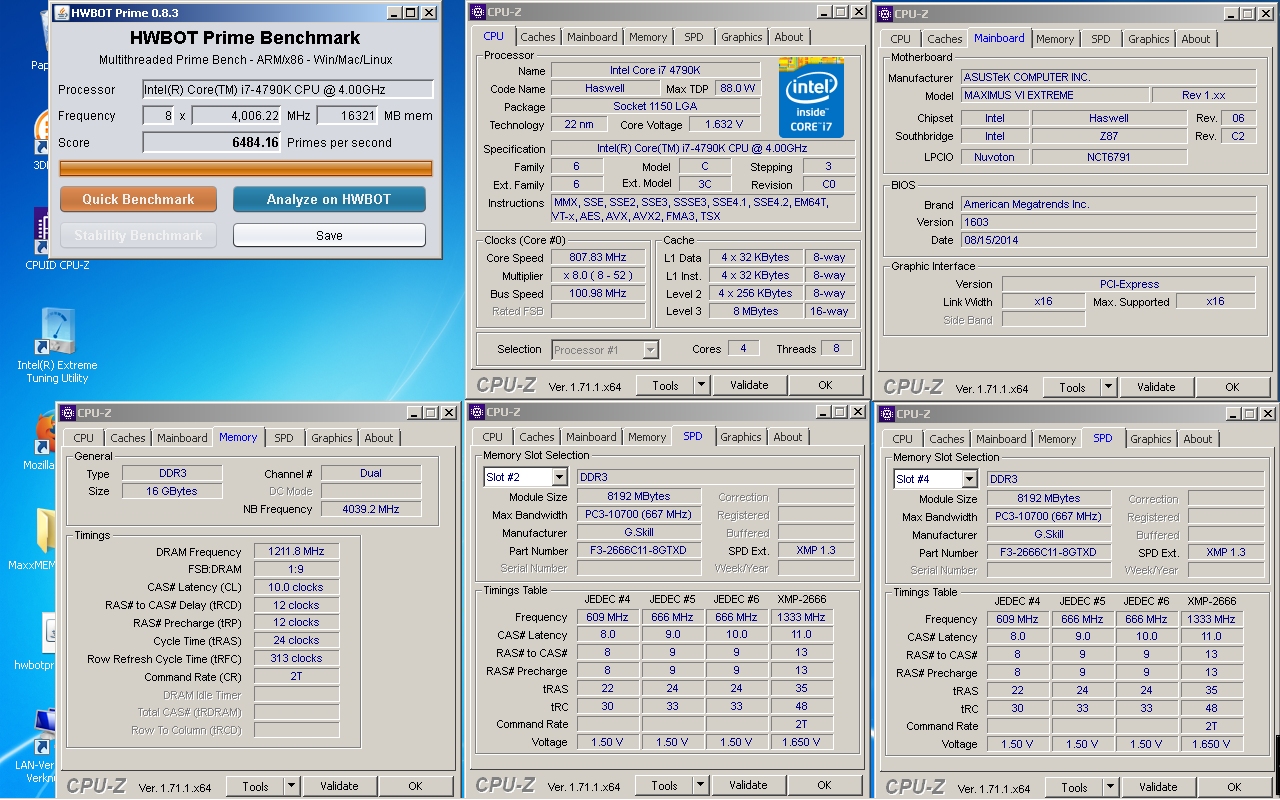Screen dimensions: 1280x800
Task: Click the Score field showing 6484.16
Action: [212, 142]
